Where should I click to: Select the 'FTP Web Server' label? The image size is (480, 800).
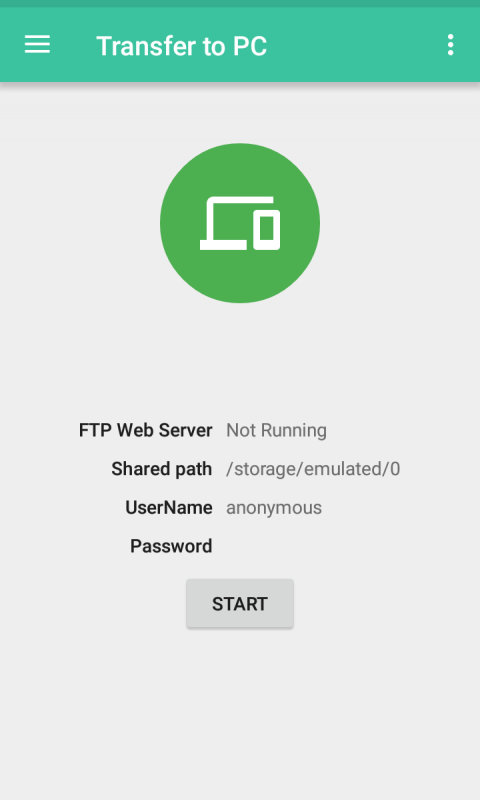(145, 430)
